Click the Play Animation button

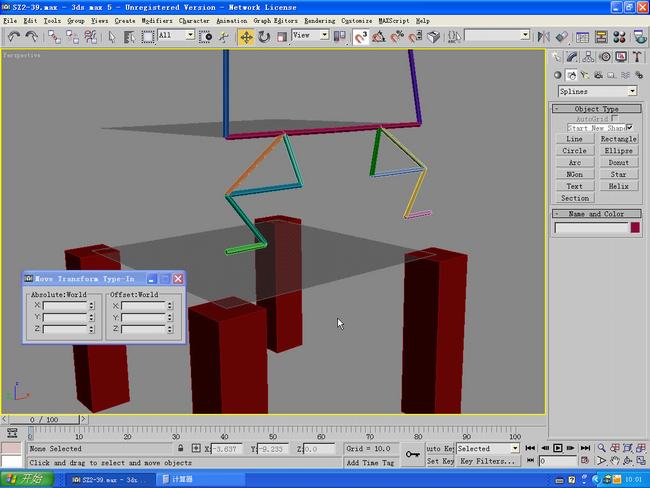point(558,448)
